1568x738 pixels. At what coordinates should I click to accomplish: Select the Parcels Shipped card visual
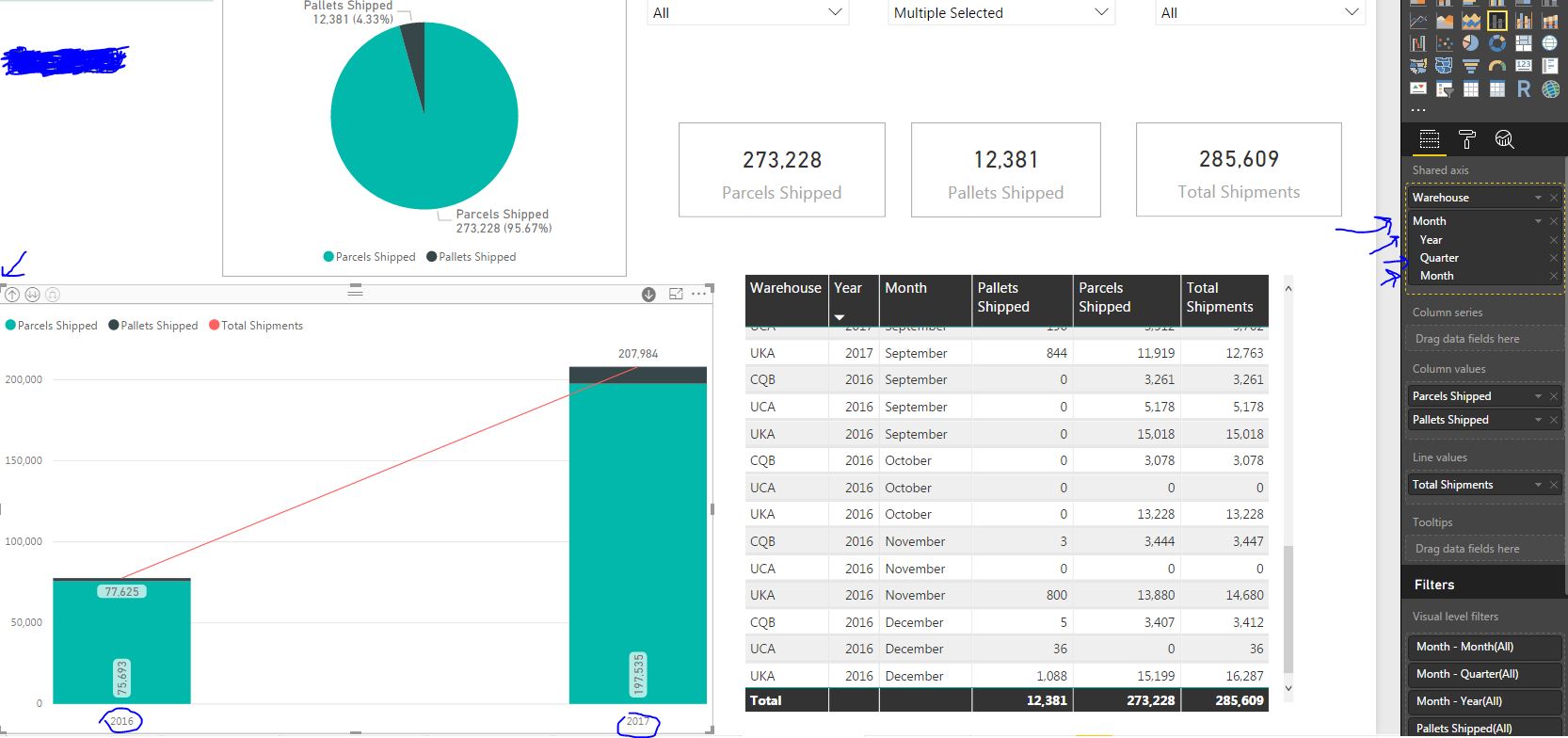[x=782, y=169]
